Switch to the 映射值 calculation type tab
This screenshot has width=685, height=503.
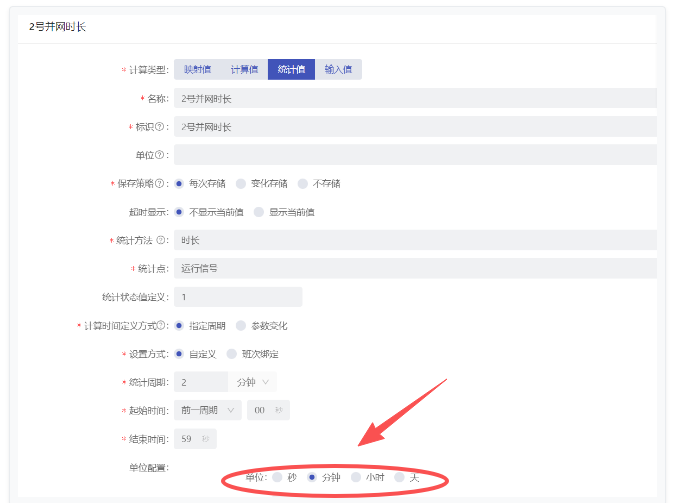pyautogui.click(x=196, y=69)
